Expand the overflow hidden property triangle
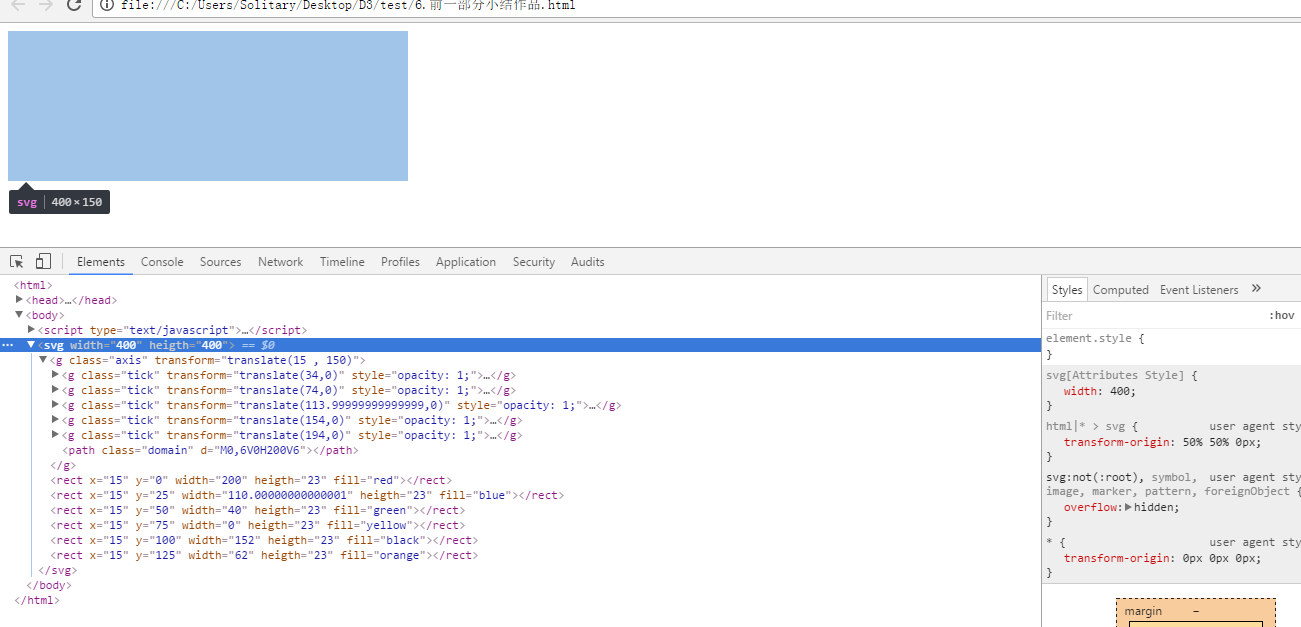The height and width of the screenshot is (627, 1301). click(x=1129, y=507)
